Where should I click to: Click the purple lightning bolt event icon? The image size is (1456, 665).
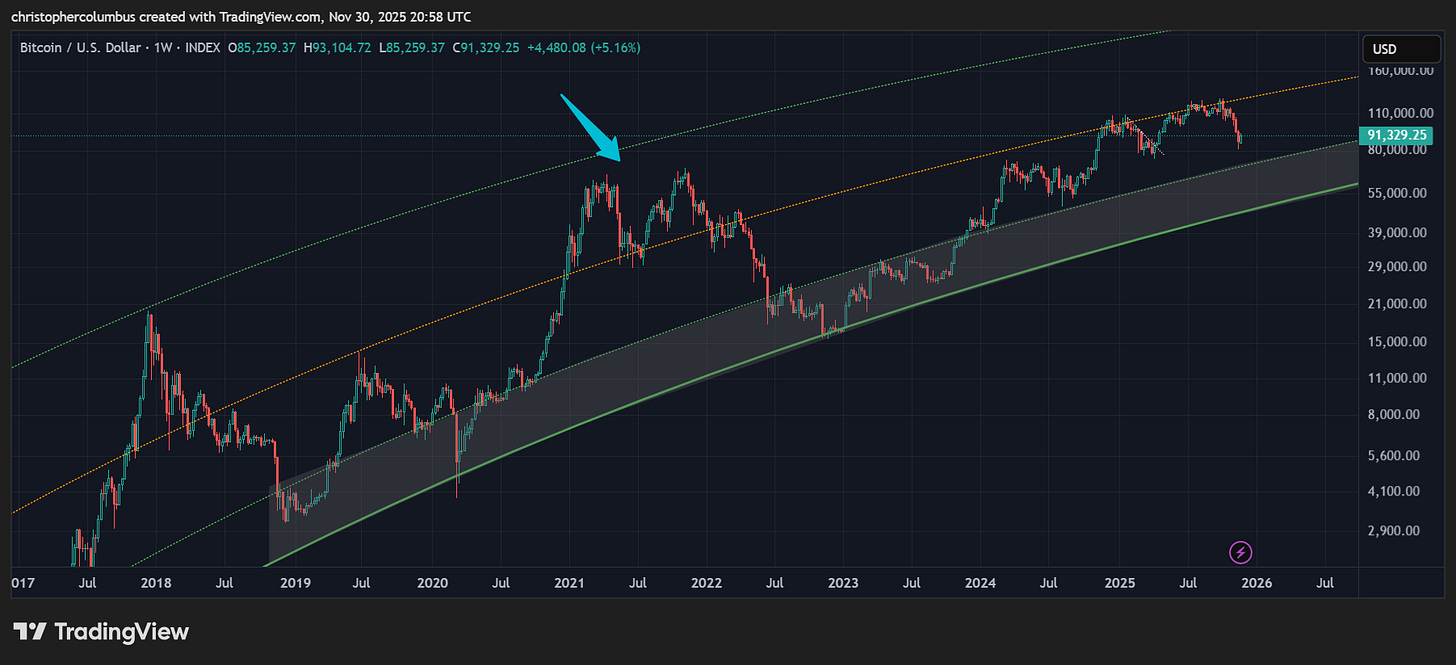point(1241,552)
